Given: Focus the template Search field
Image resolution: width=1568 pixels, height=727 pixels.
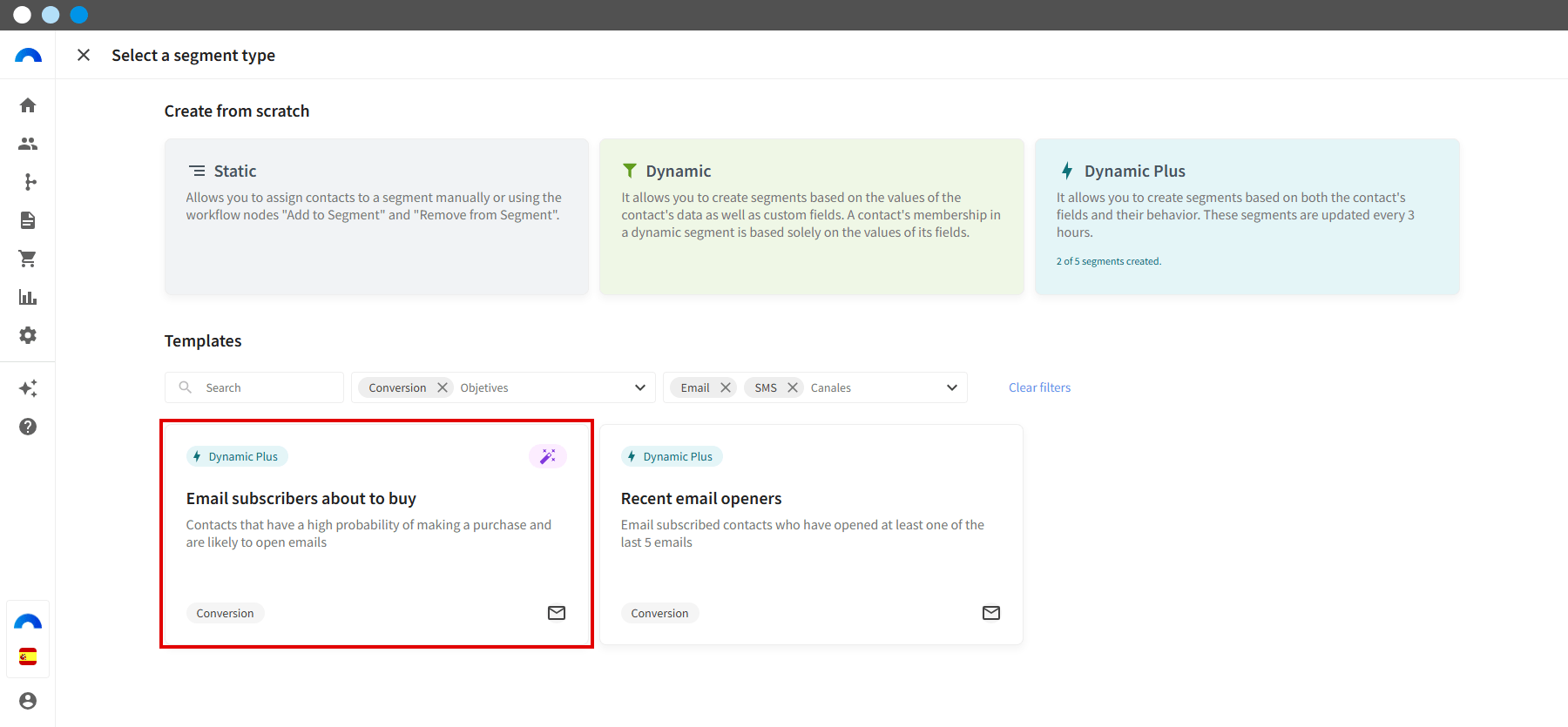Looking at the screenshot, I should [254, 387].
